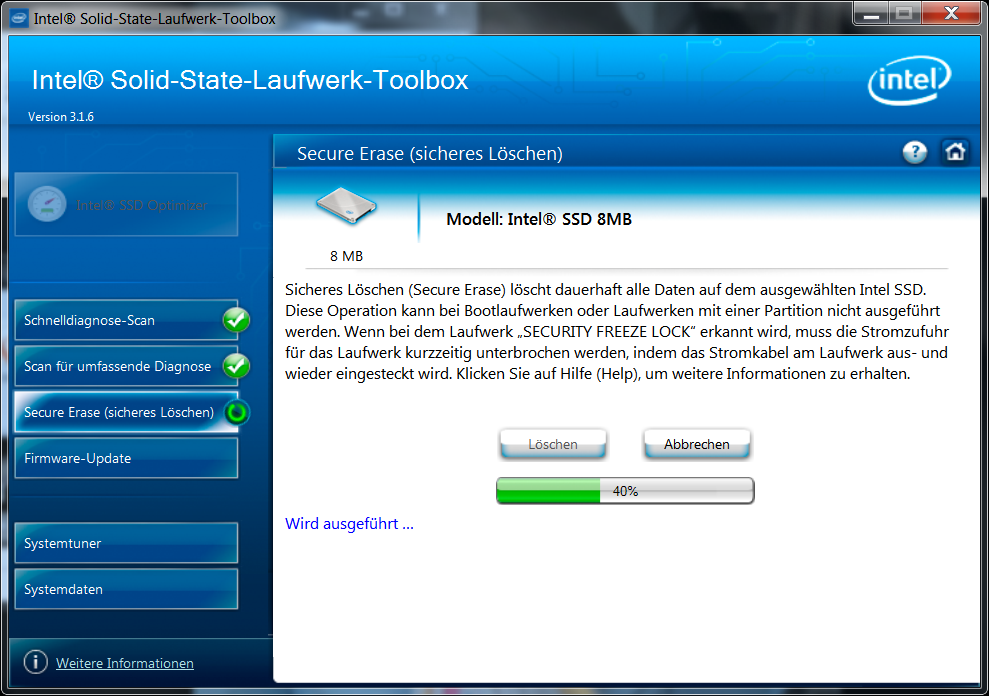
Task: Click the Intel logo in header
Action: (x=909, y=80)
